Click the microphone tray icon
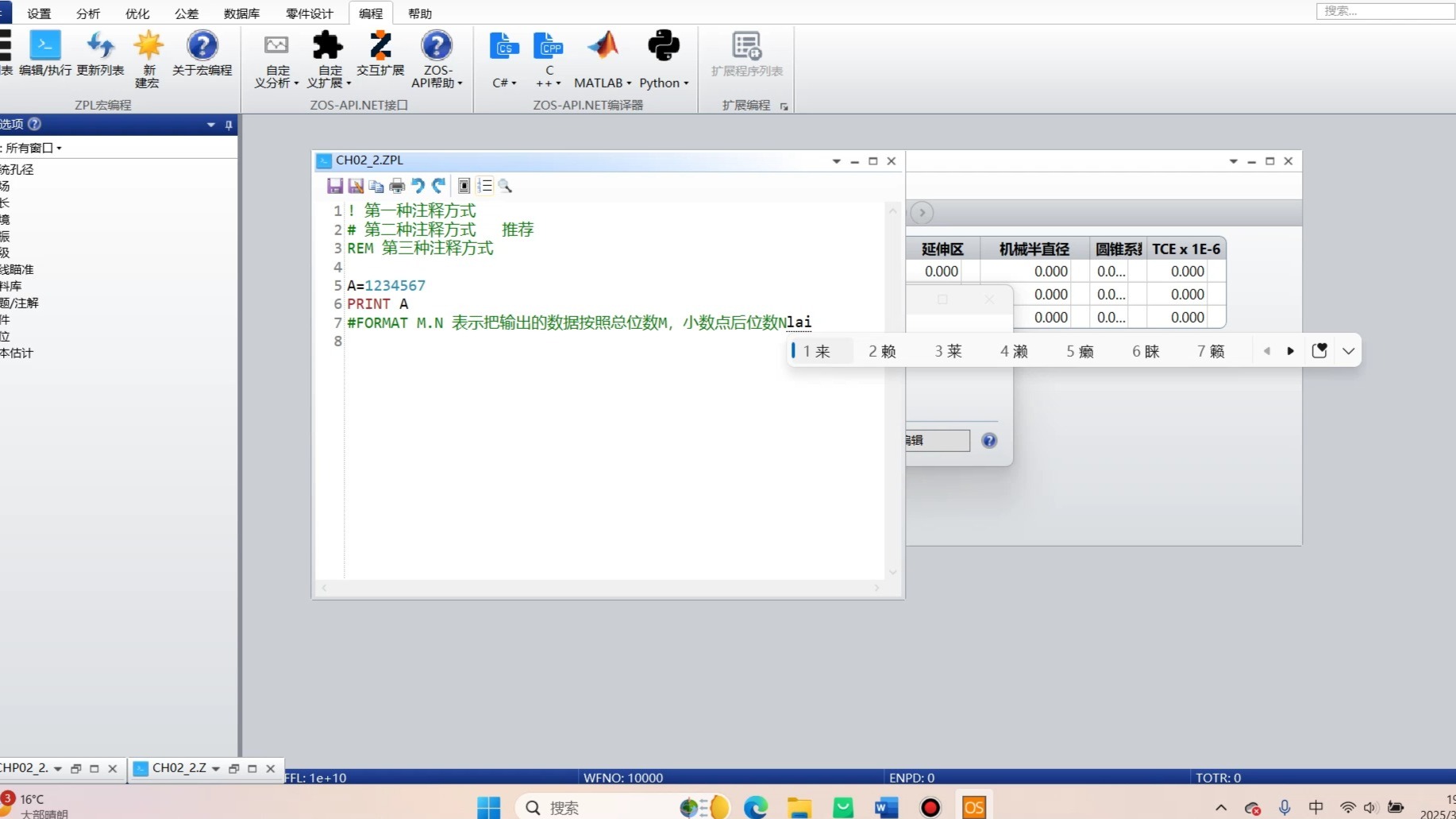 click(1285, 807)
